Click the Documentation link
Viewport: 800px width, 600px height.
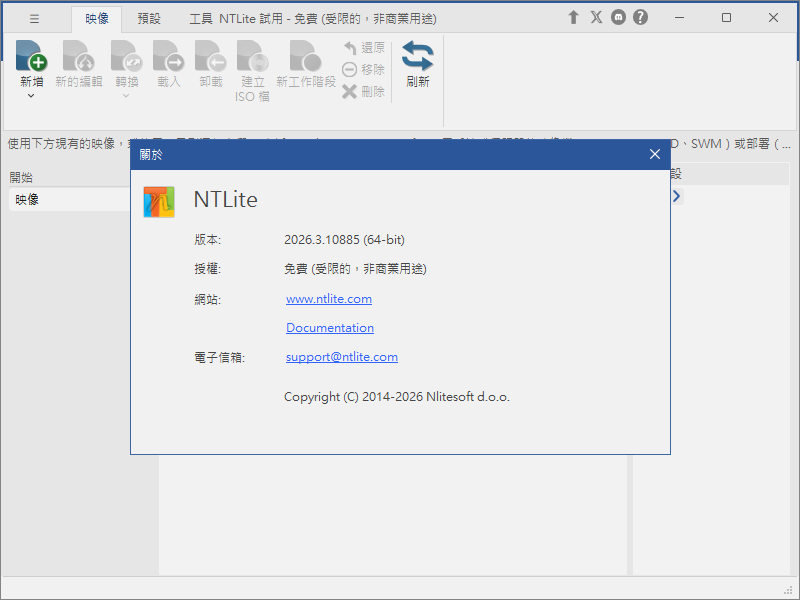pos(330,327)
